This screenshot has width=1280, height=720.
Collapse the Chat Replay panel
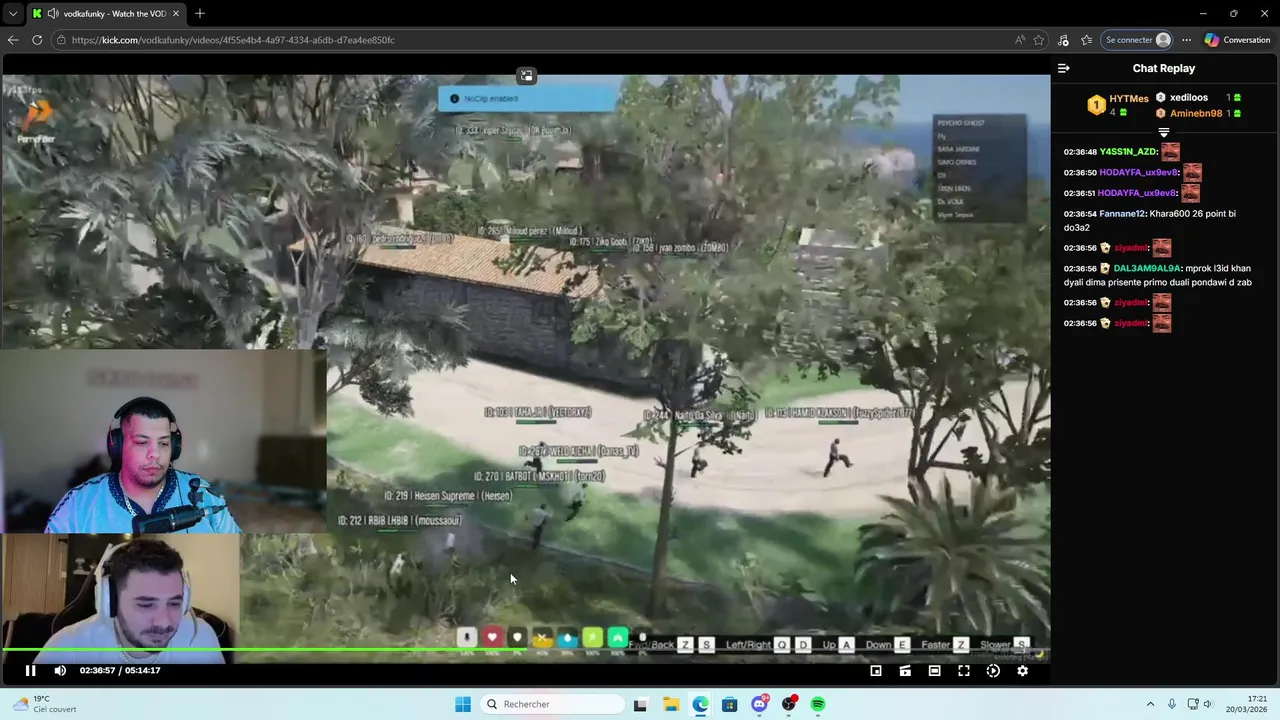[x=1064, y=68]
